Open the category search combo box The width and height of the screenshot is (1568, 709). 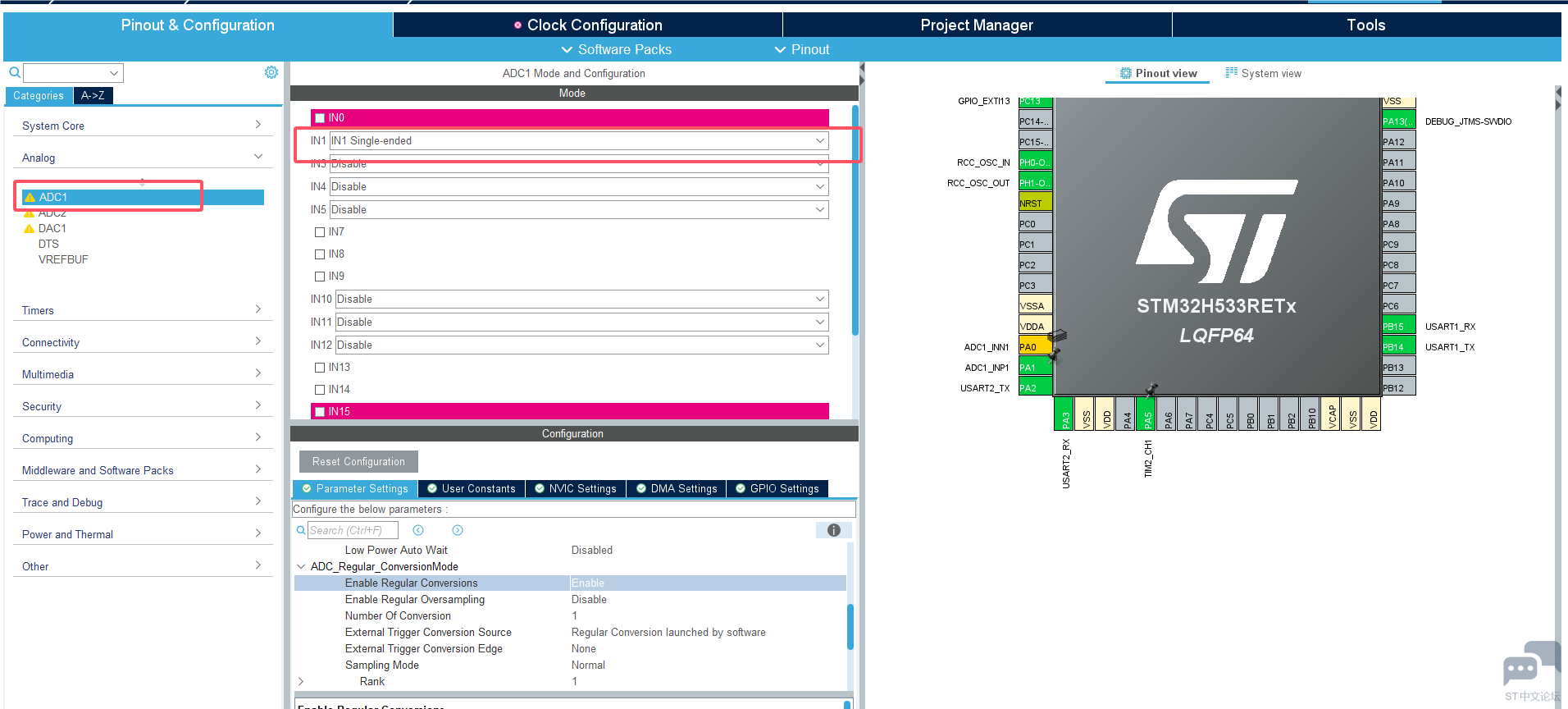[x=73, y=73]
